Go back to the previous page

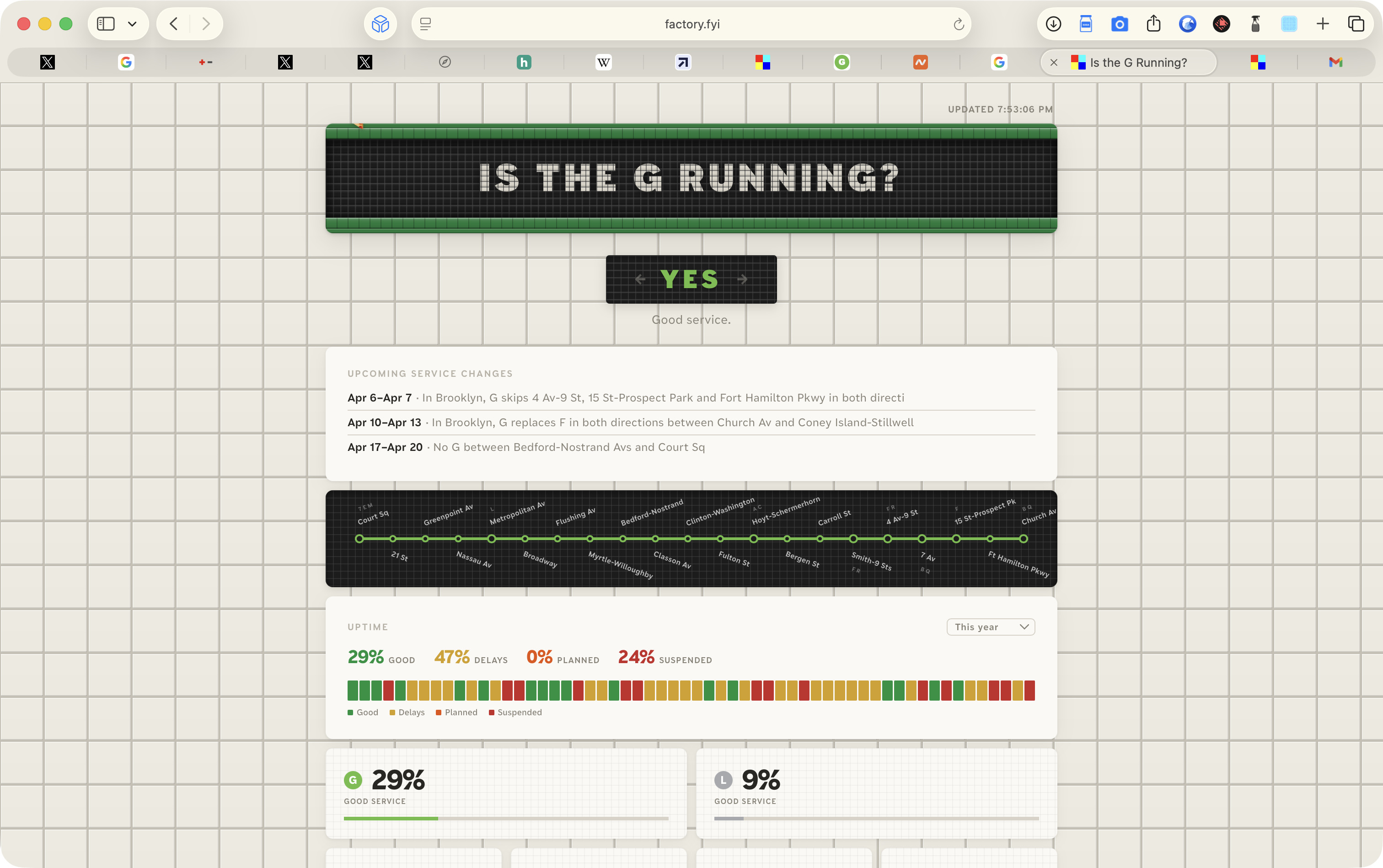[x=173, y=23]
